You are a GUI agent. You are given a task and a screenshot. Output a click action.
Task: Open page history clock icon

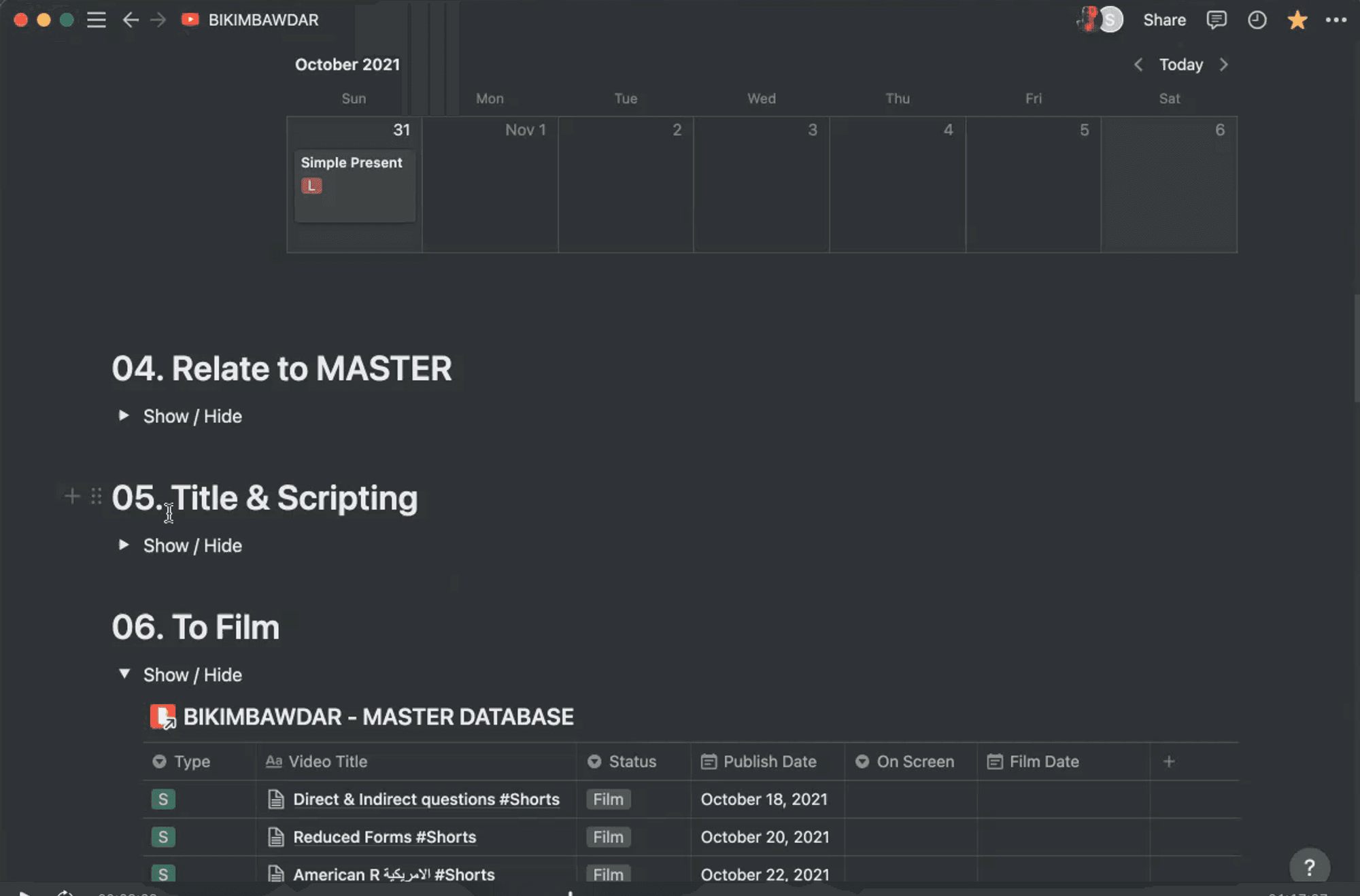[1257, 20]
